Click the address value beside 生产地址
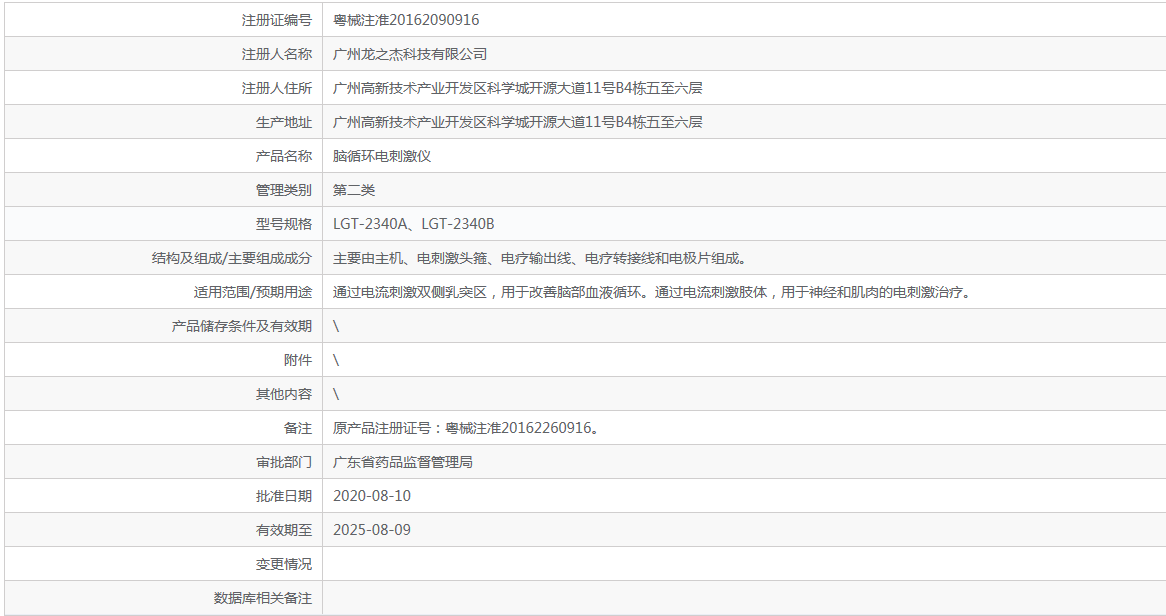Viewport: 1166px width, 616px height. click(518, 122)
